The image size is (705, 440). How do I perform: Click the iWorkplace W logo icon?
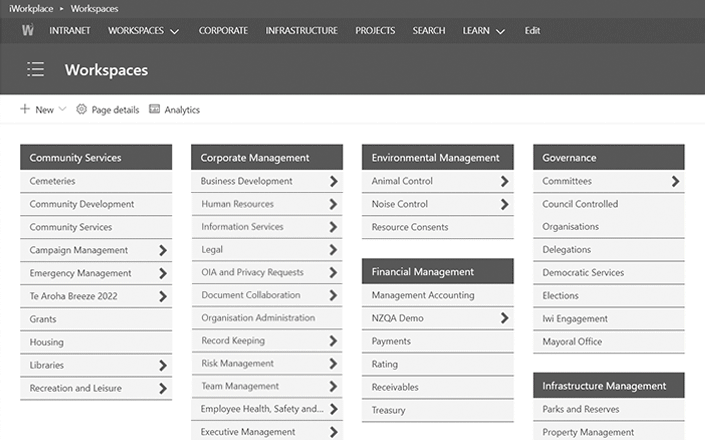click(28, 30)
